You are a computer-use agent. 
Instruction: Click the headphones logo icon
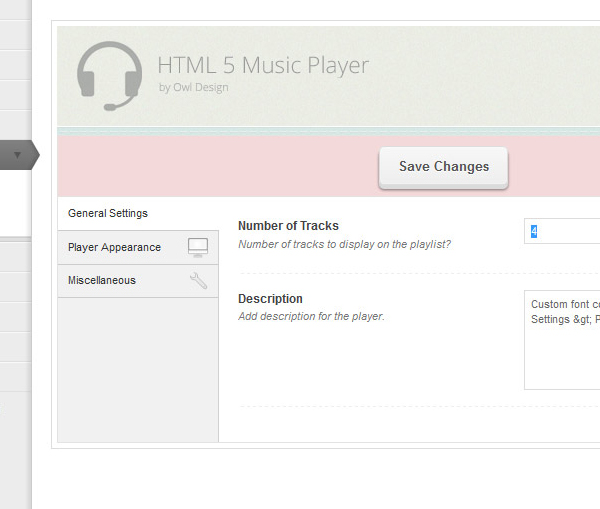(x=109, y=76)
